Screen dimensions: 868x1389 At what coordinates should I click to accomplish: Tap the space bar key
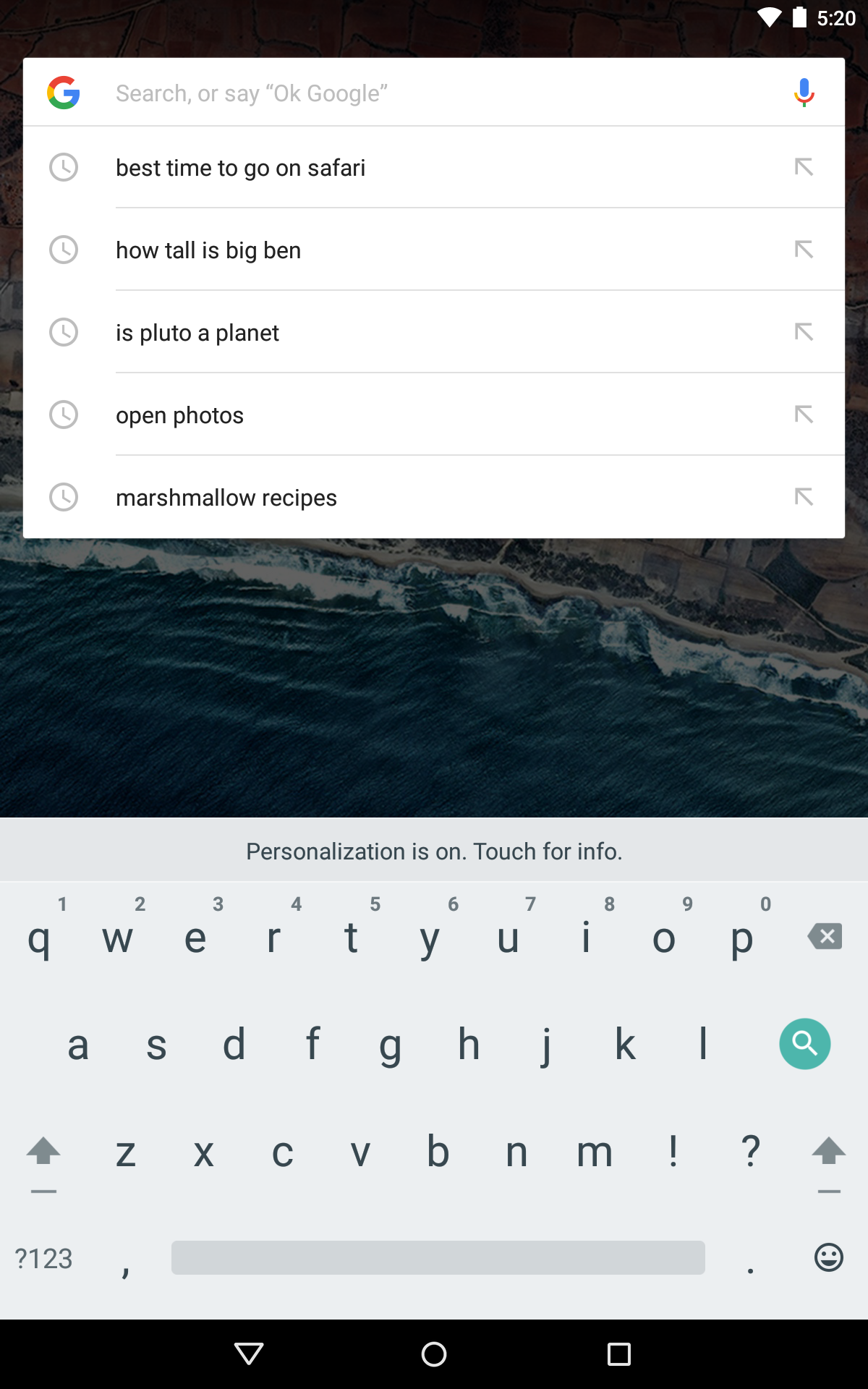point(438,1257)
